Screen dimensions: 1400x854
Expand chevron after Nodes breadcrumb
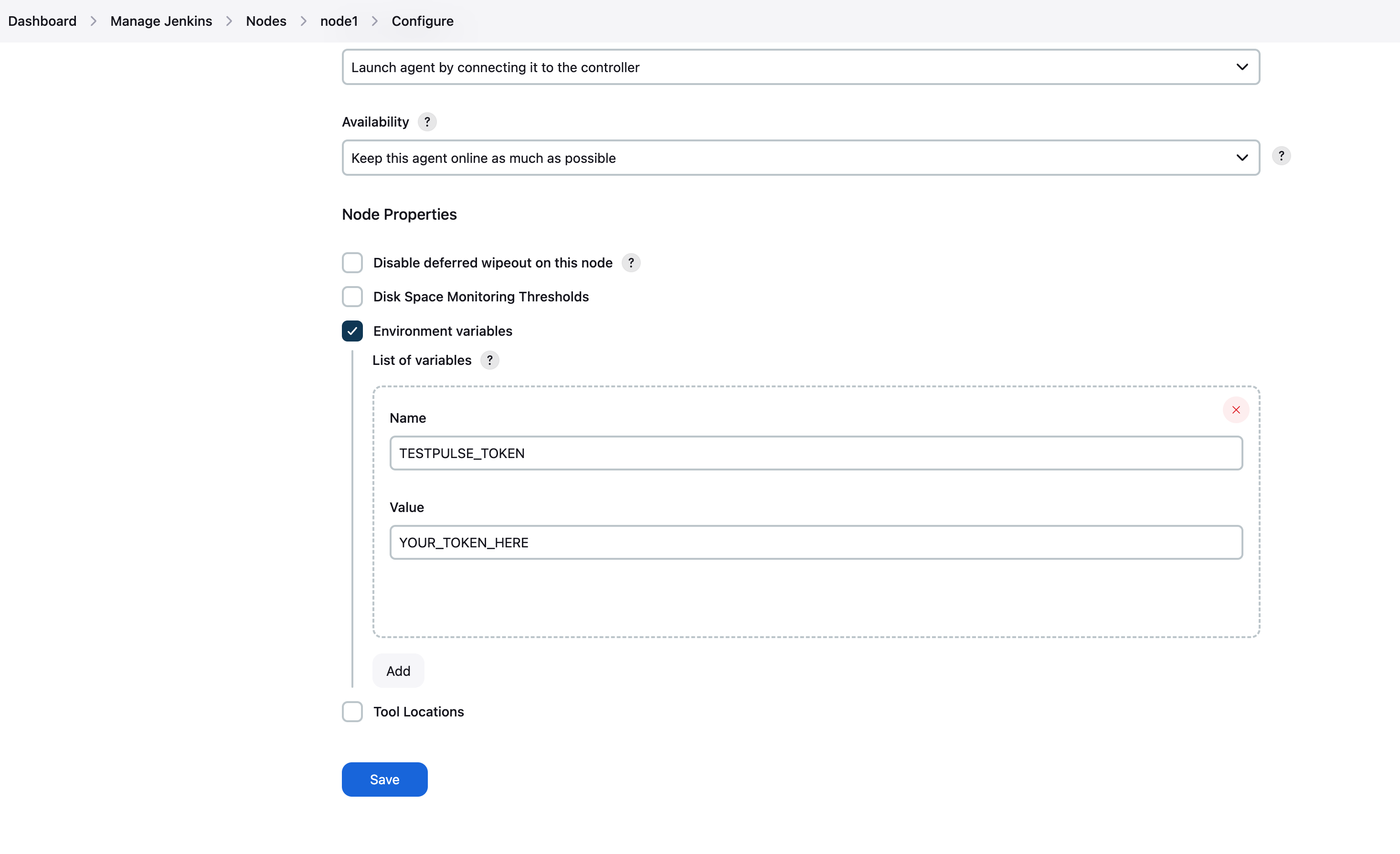click(x=303, y=21)
